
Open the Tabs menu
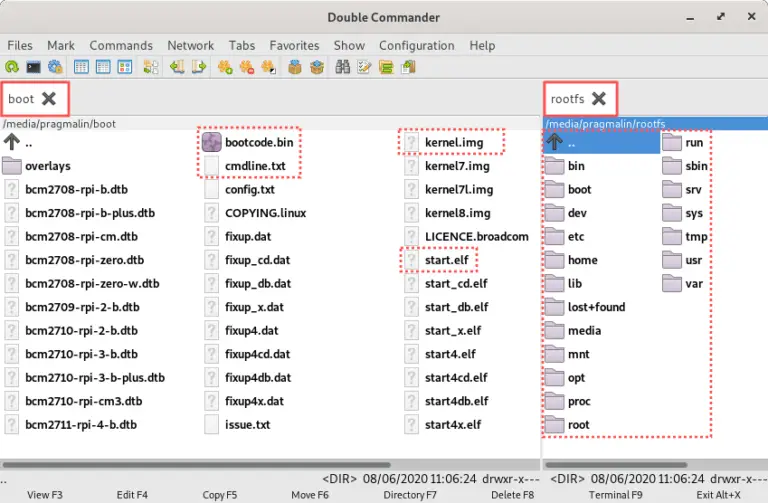[x=242, y=46]
